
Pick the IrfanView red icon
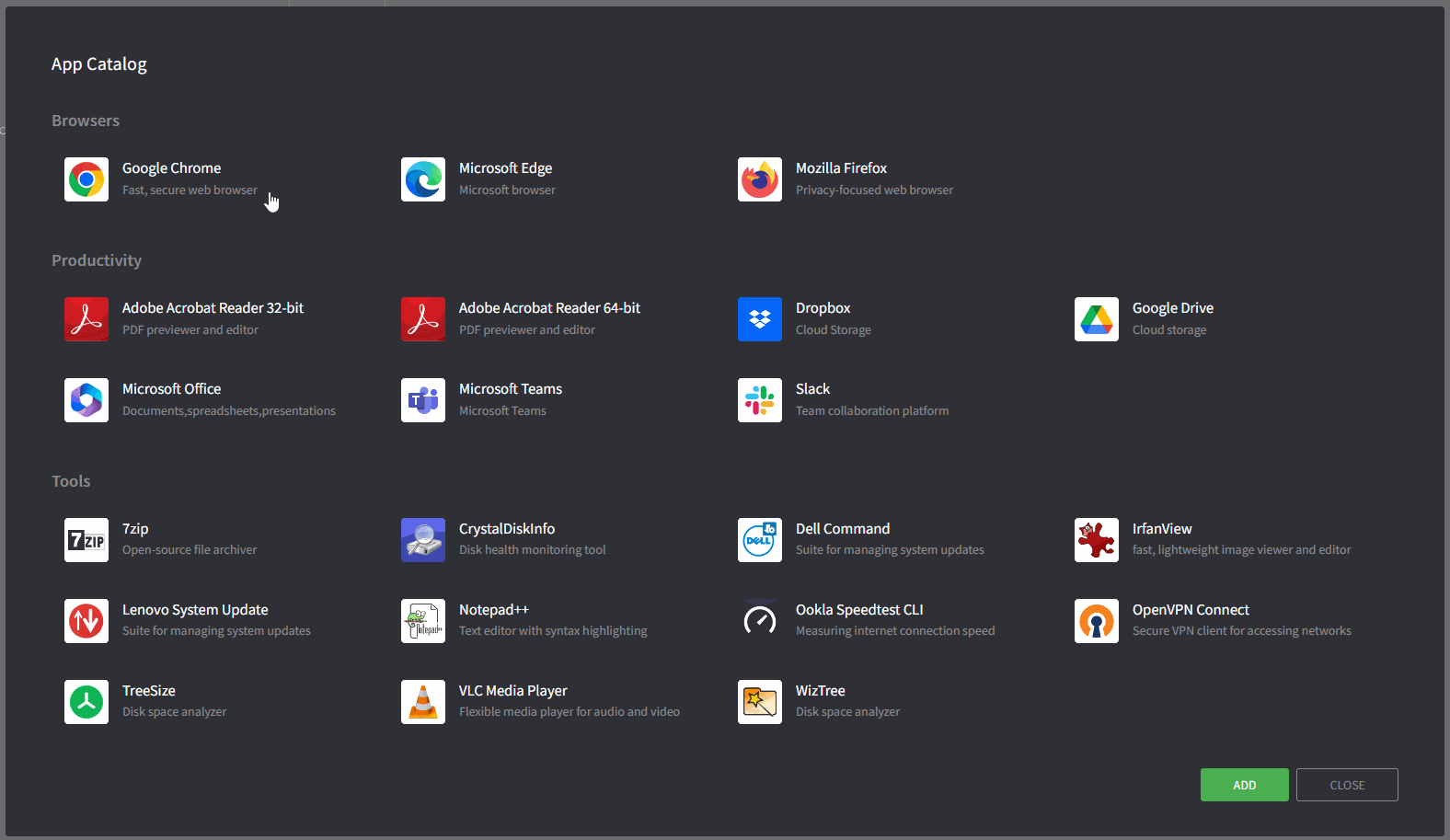pyautogui.click(x=1097, y=540)
